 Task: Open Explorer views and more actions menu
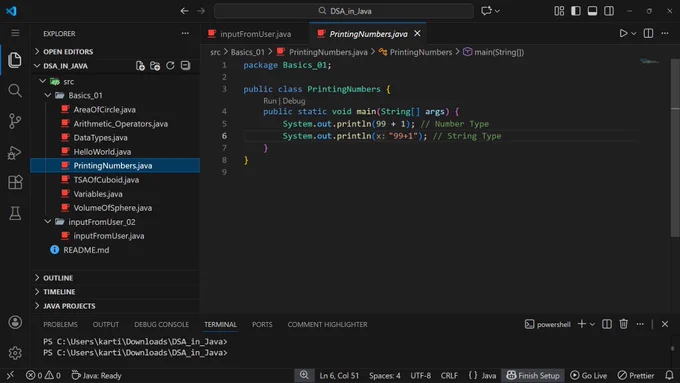(185, 33)
